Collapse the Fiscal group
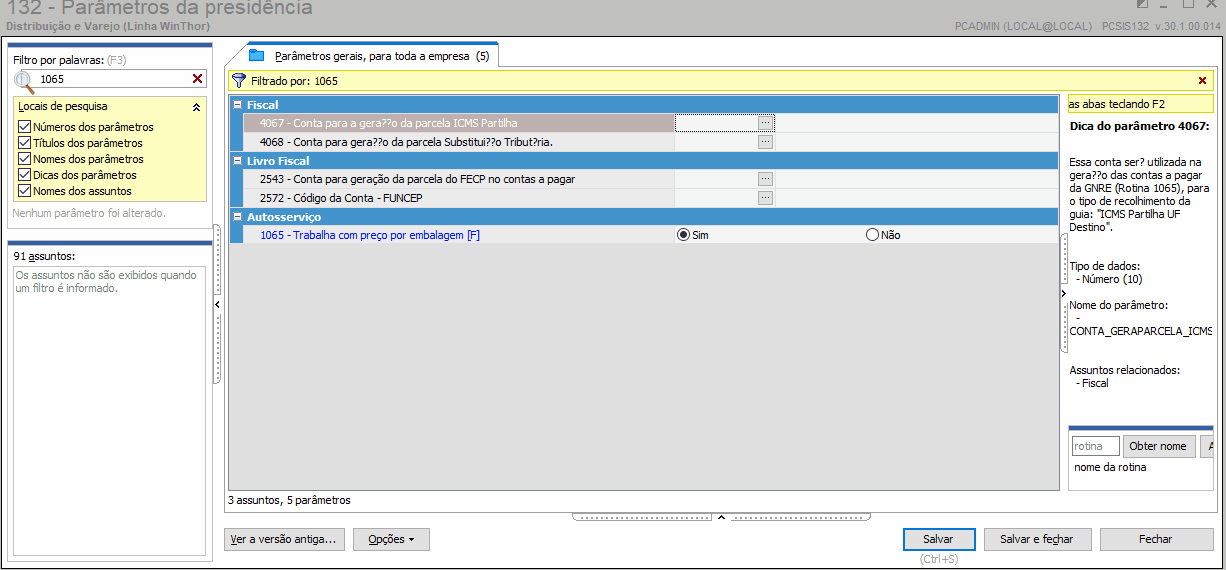 click(x=237, y=105)
